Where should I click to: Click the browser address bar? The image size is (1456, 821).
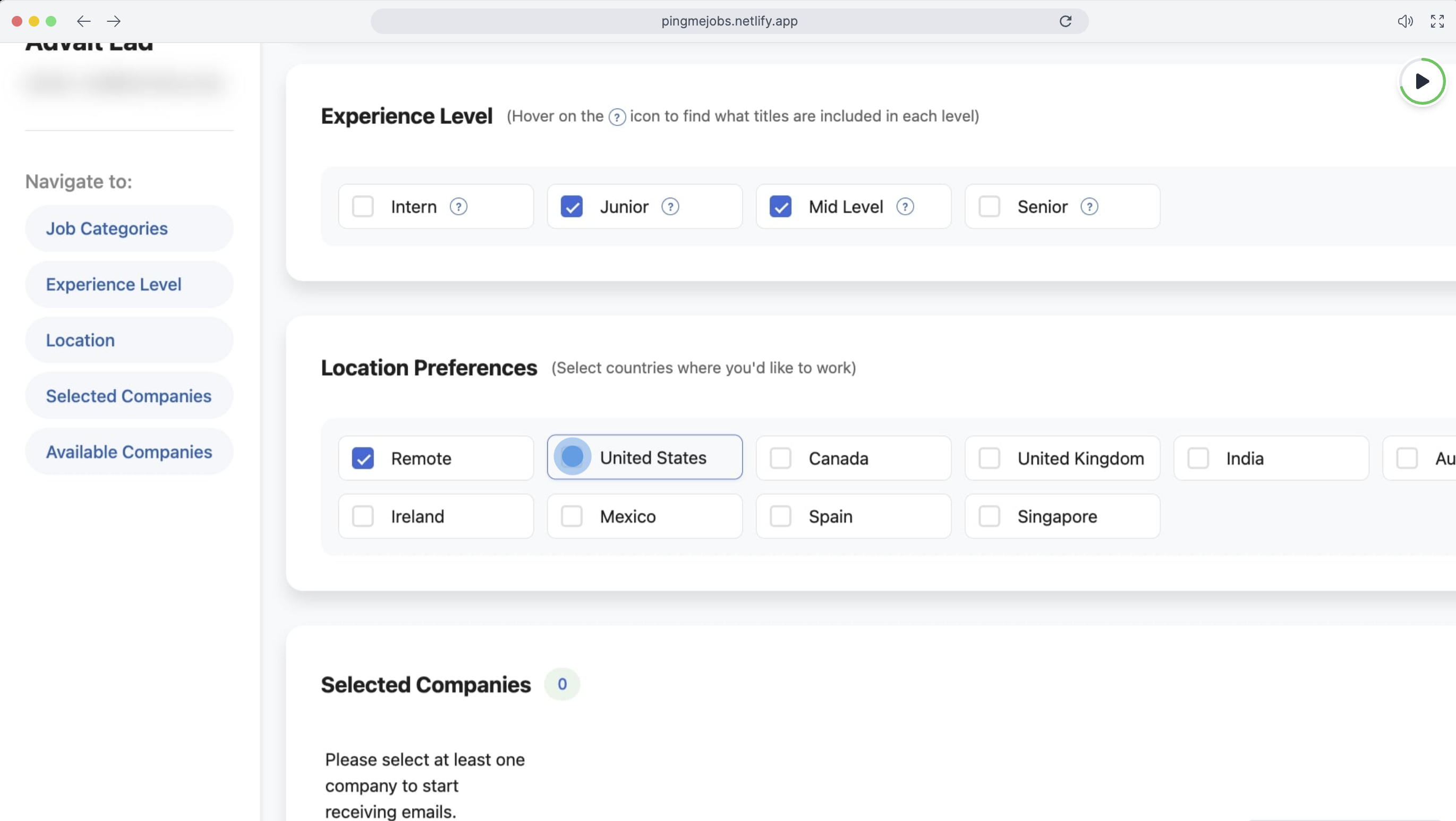(729, 21)
